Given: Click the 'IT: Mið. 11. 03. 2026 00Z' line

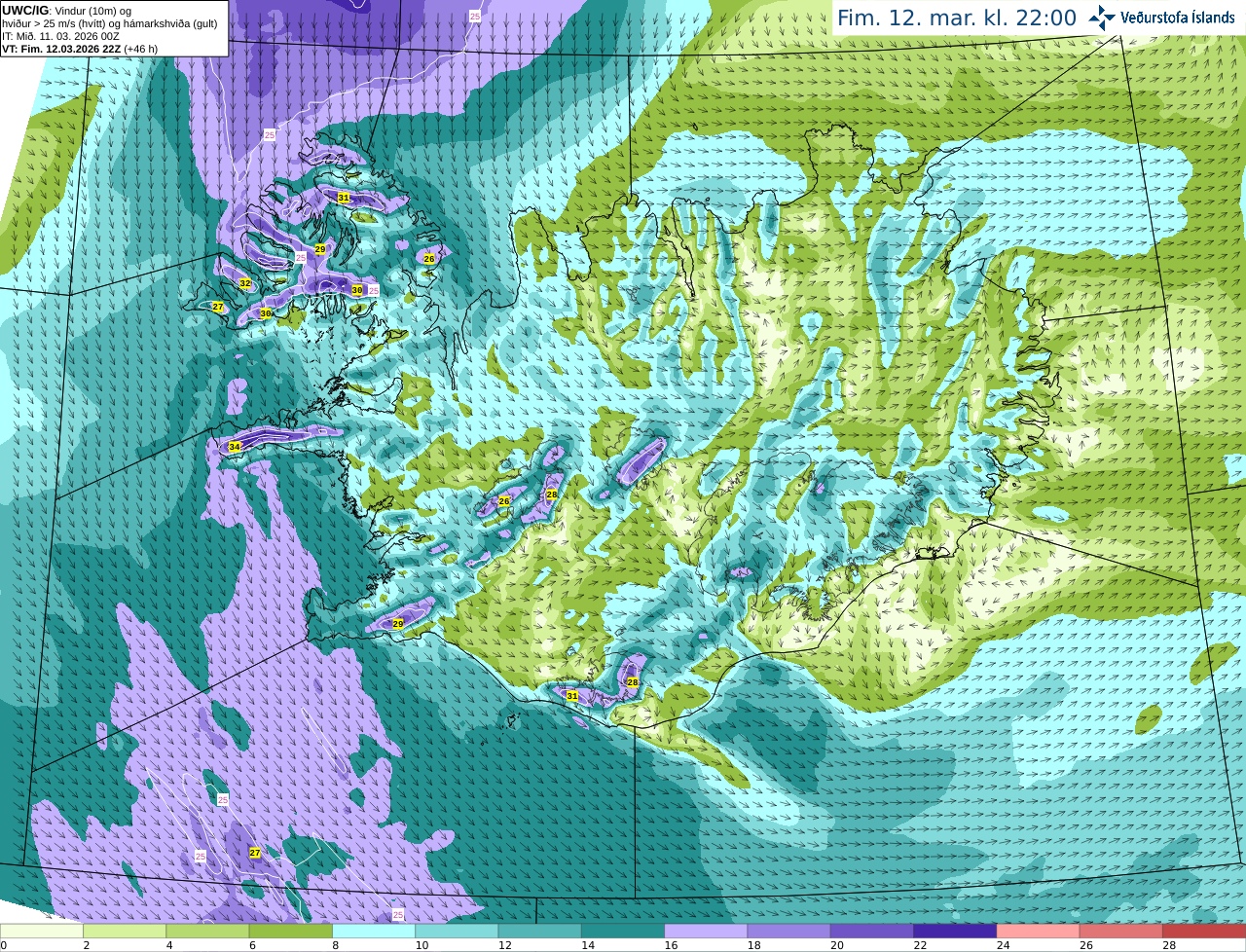Looking at the screenshot, I should pos(60,36).
